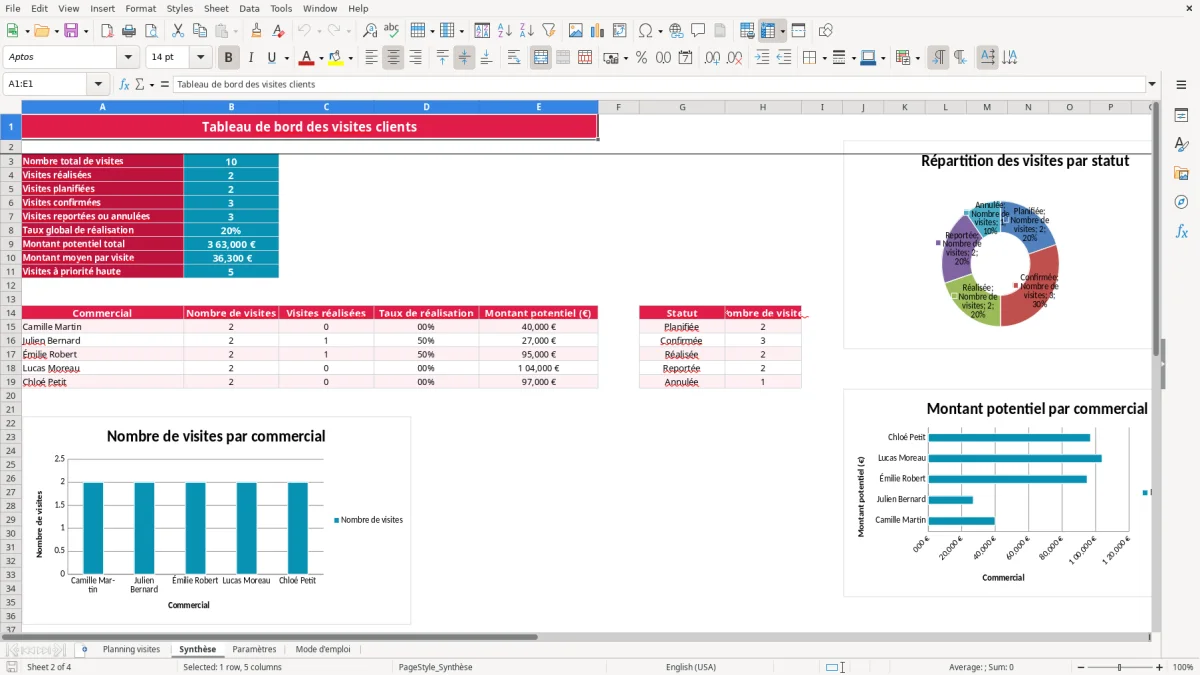Click the Select Function sigma button

tap(139, 84)
